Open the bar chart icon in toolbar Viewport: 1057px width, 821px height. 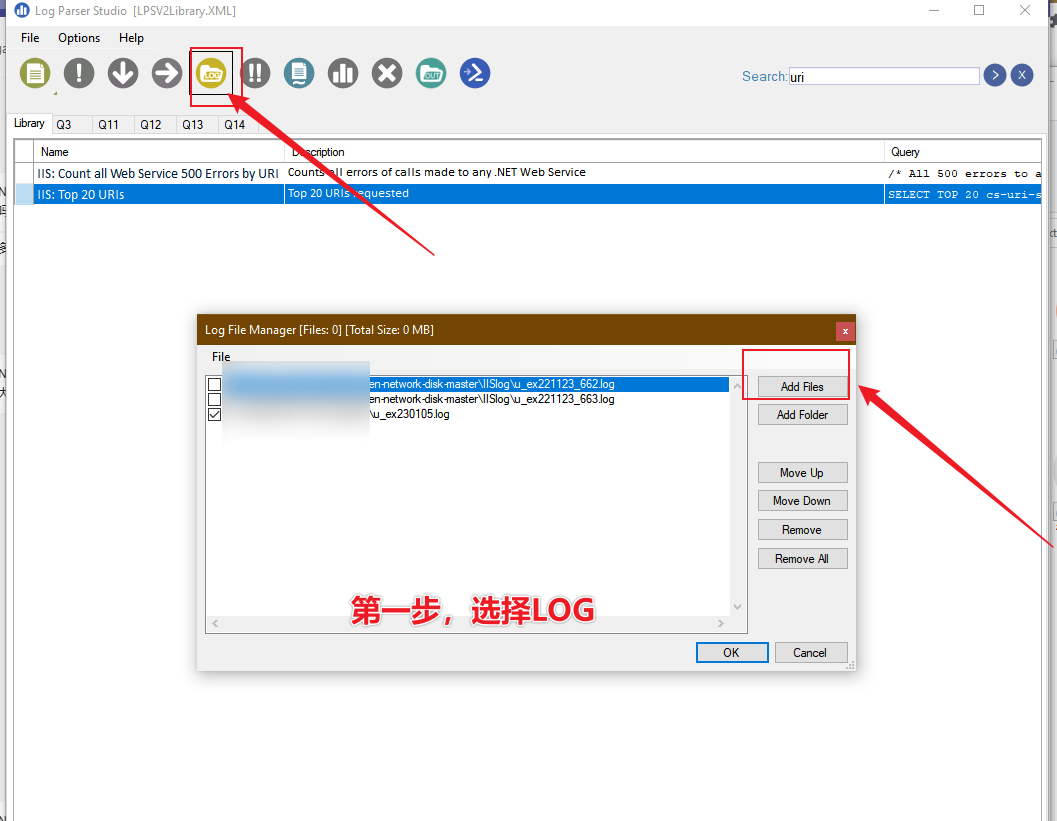(343, 73)
